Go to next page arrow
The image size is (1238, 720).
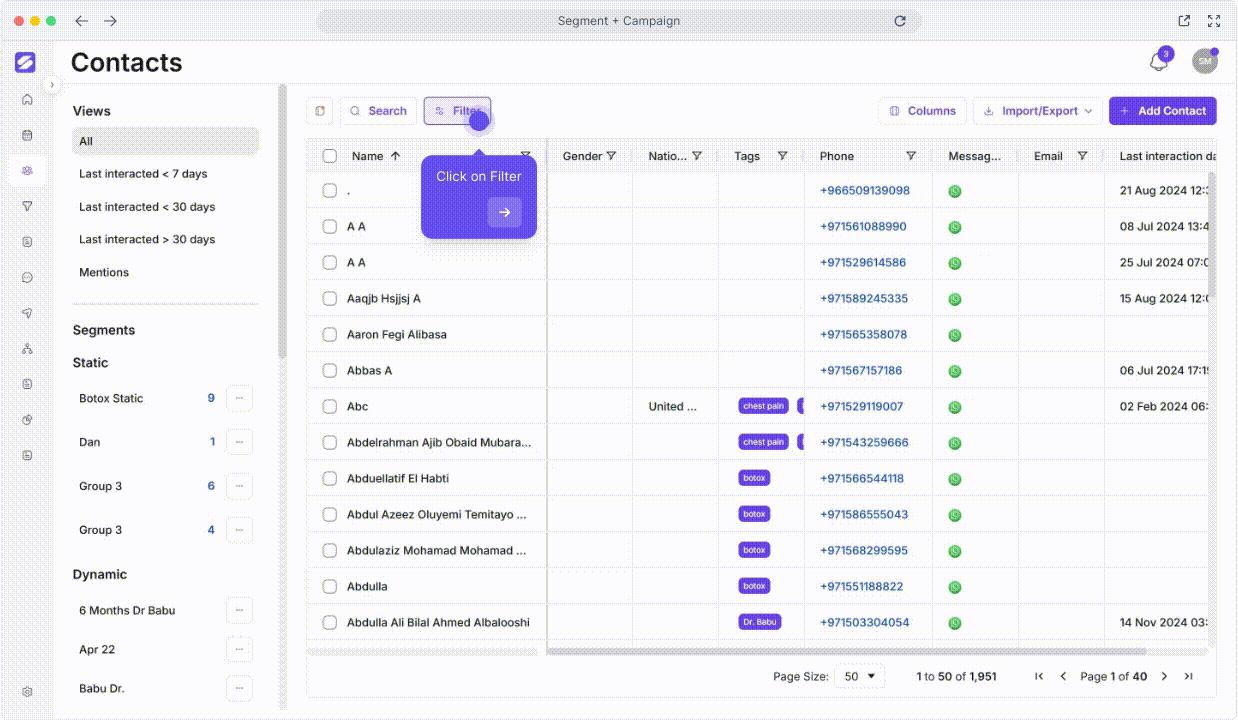(1164, 676)
